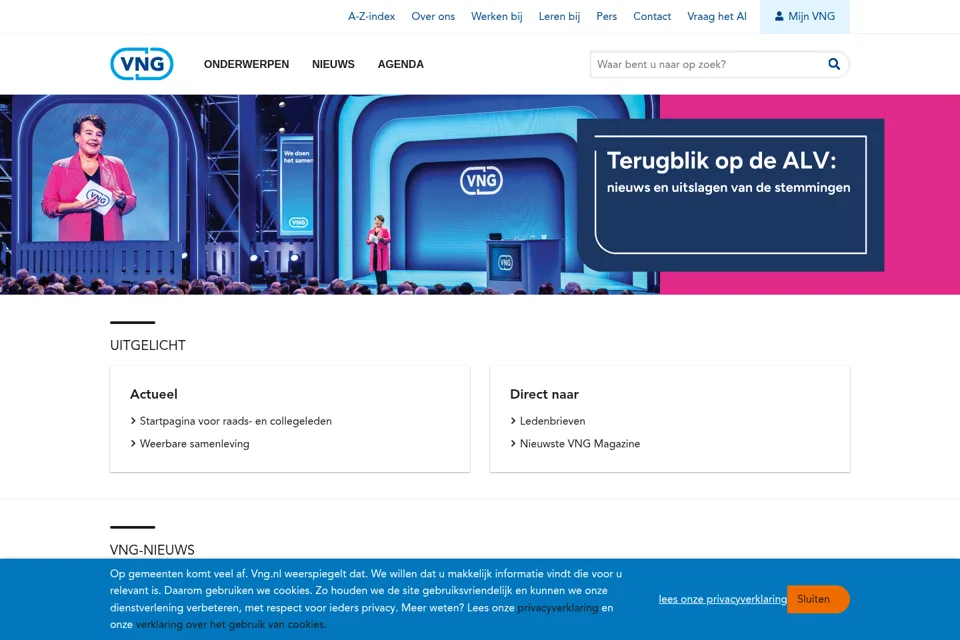
Task: Click the Actueel heading
Action: point(154,394)
